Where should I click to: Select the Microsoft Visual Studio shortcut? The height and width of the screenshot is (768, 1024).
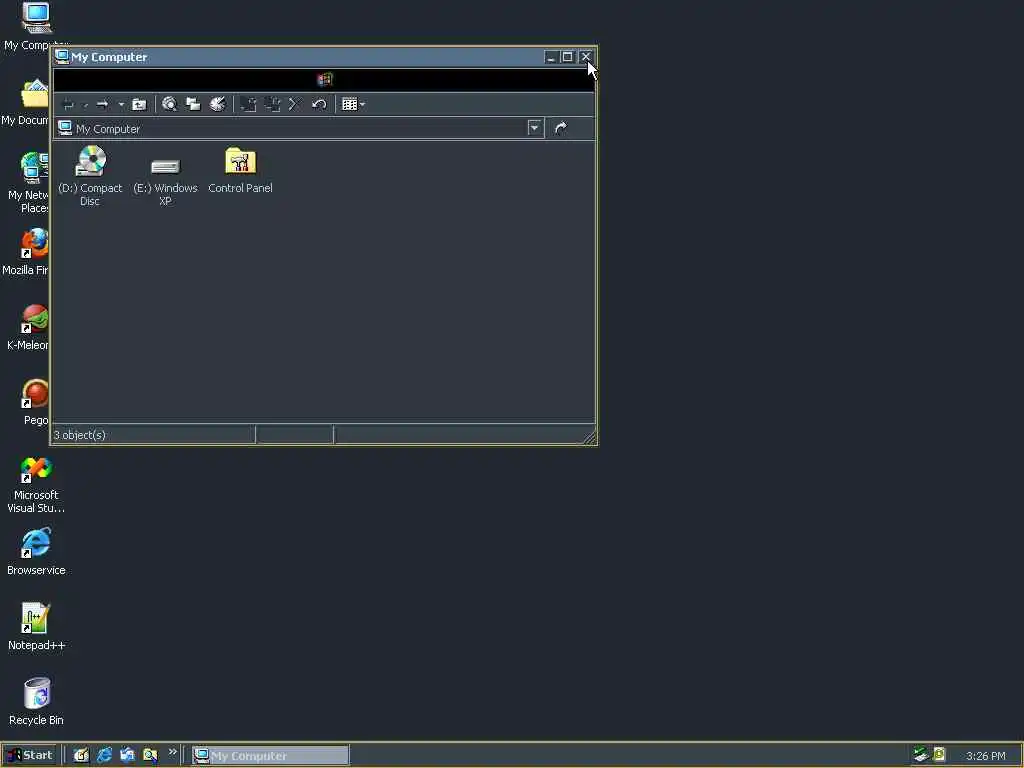click(36, 485)
